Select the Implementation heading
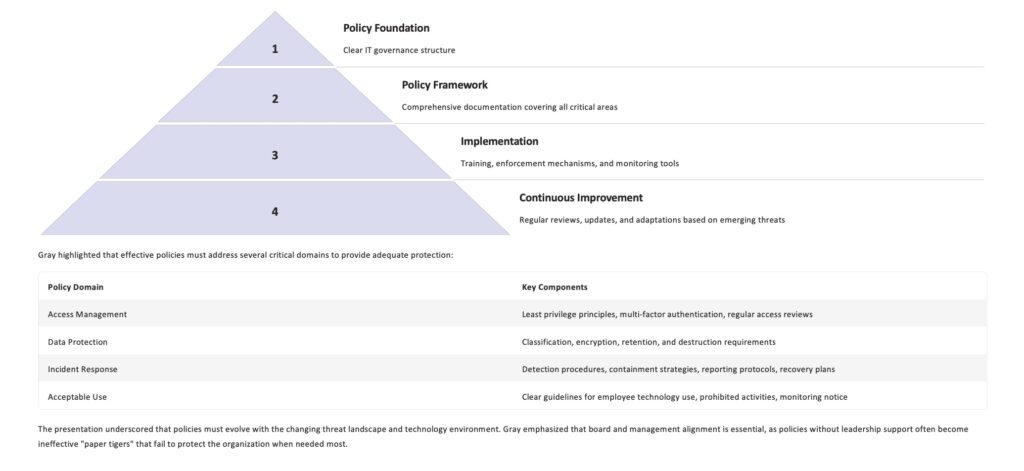The width and height of the screenshot is (1024, 471). [x=499, y=141]
